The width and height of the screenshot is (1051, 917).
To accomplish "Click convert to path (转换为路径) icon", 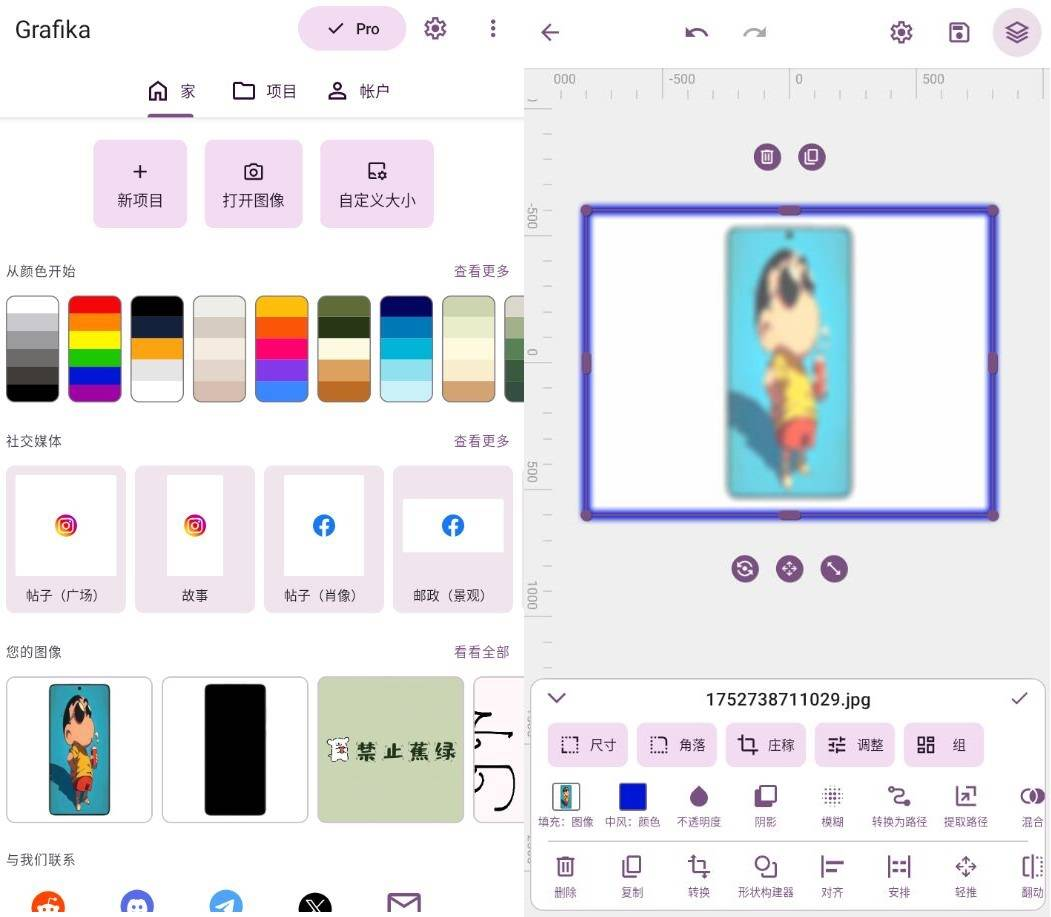I will point(899,797).
